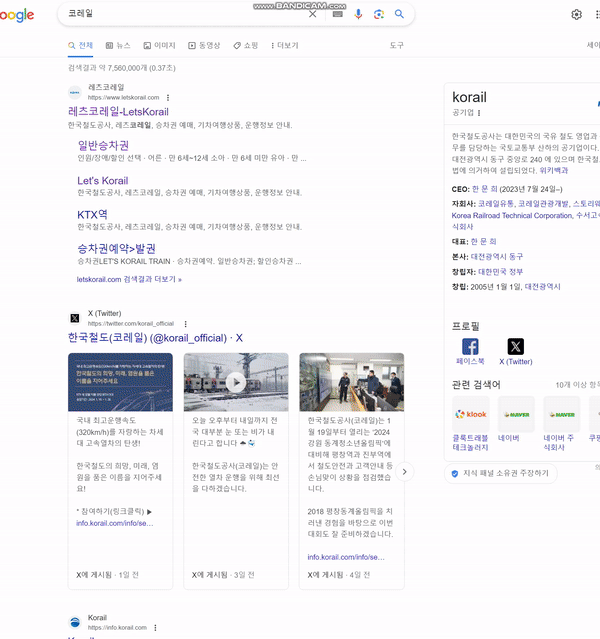This screenshot has width=600, height=639.
Task: Open Google settings gear
Action: 576,15
